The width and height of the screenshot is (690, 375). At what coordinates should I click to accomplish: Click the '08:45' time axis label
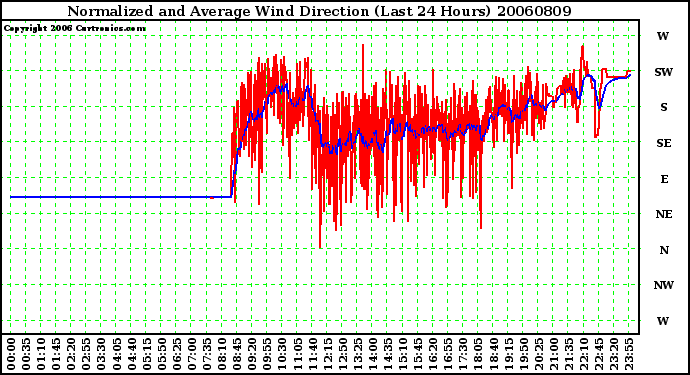coord(237,354)
